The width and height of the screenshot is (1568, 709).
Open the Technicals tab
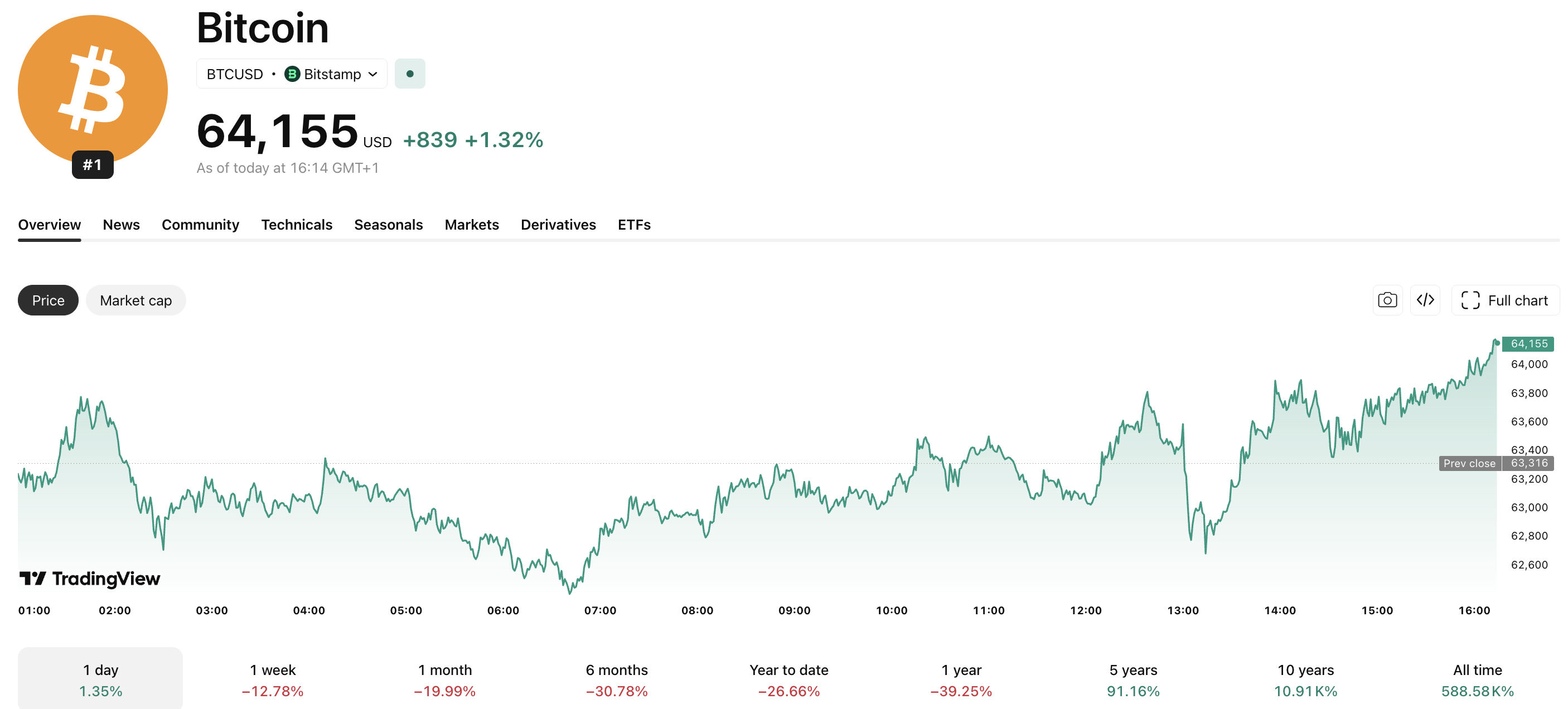point(297,225)
